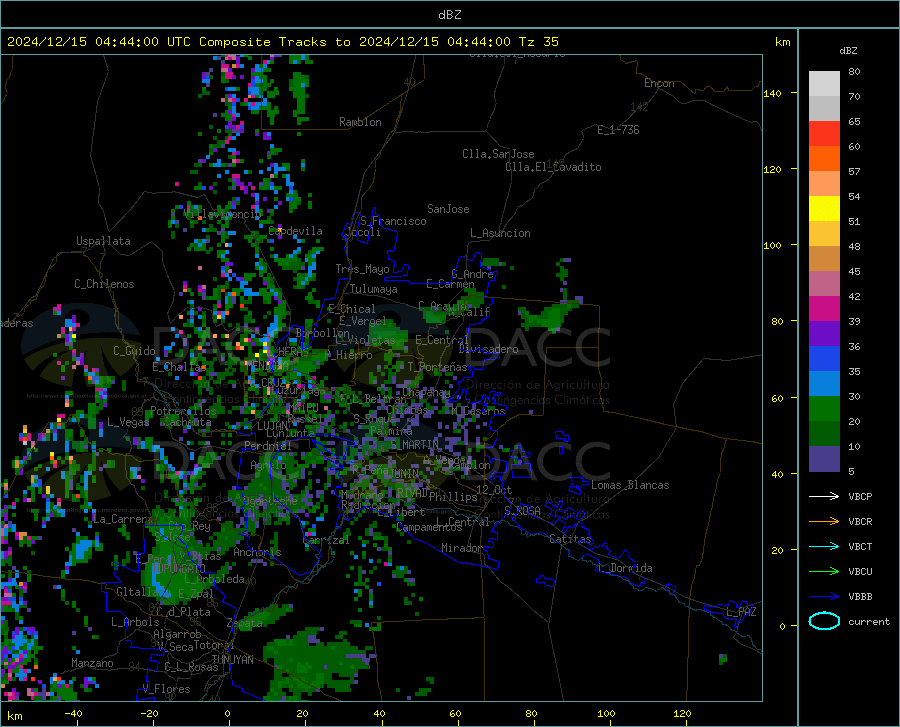This screenshot has width=900, height=727.
Task: Pick the royal blue legend swatch
Action: (824, 359)
